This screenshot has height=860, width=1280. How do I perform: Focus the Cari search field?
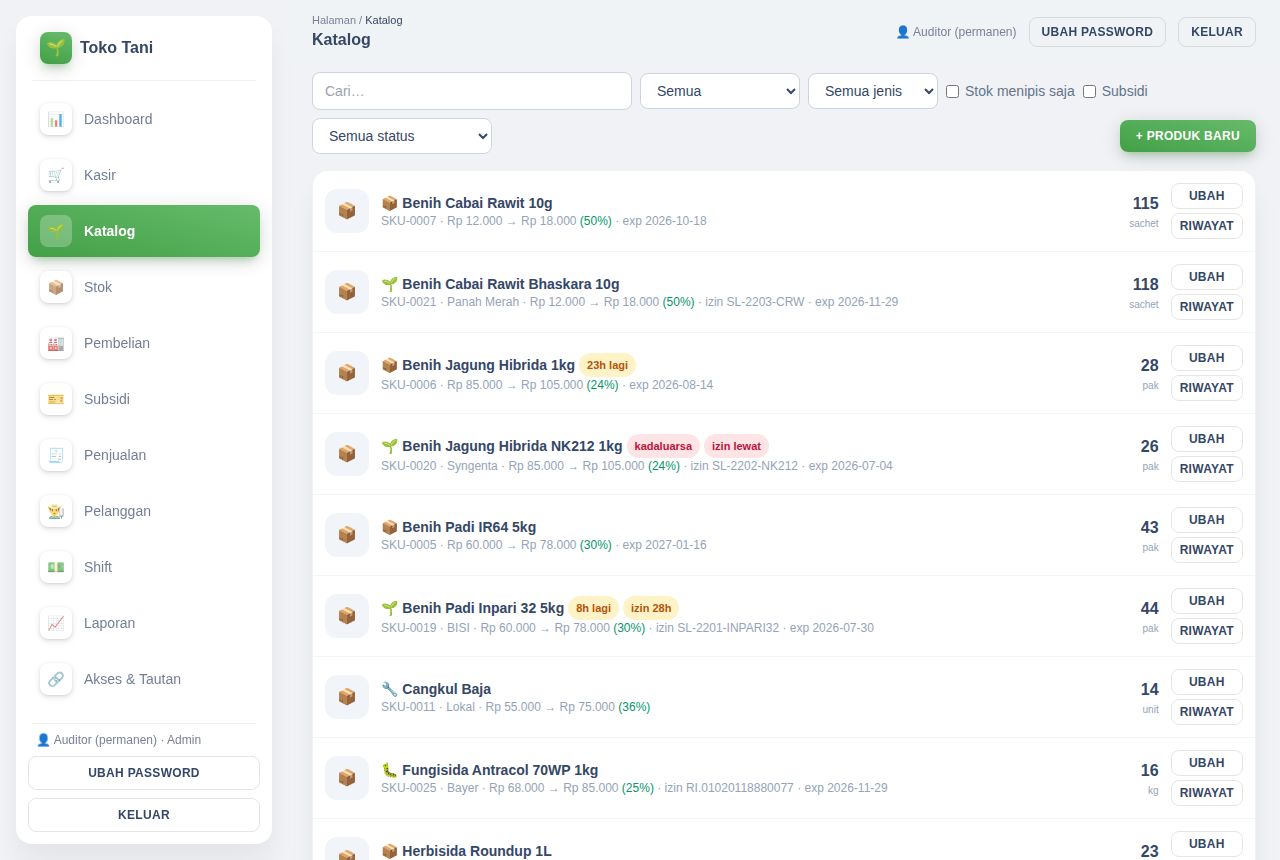click(472, 91)
